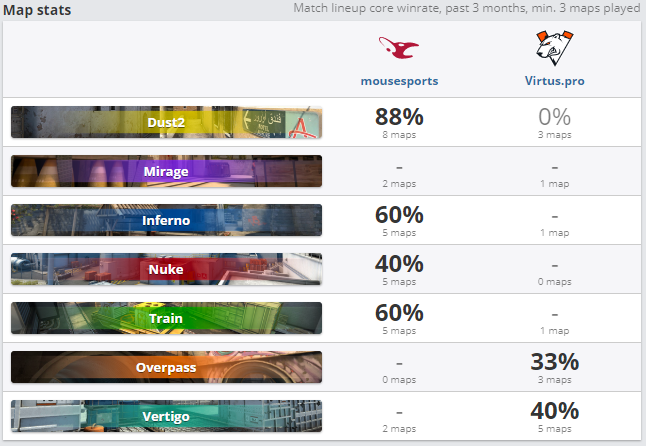Screen dimensions: 646x446
Task: Select the Mirage map banner
Action: tap(166, 171)
